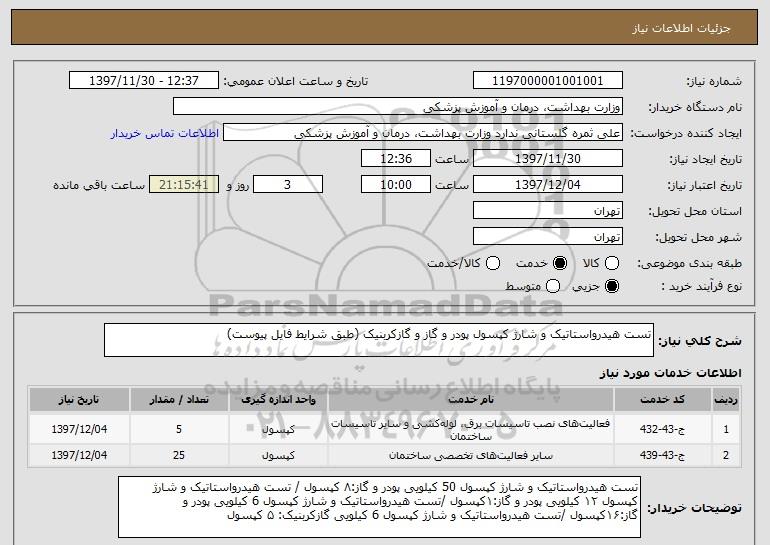Click the نوع فرآیند خرید label

pos(701,286)
